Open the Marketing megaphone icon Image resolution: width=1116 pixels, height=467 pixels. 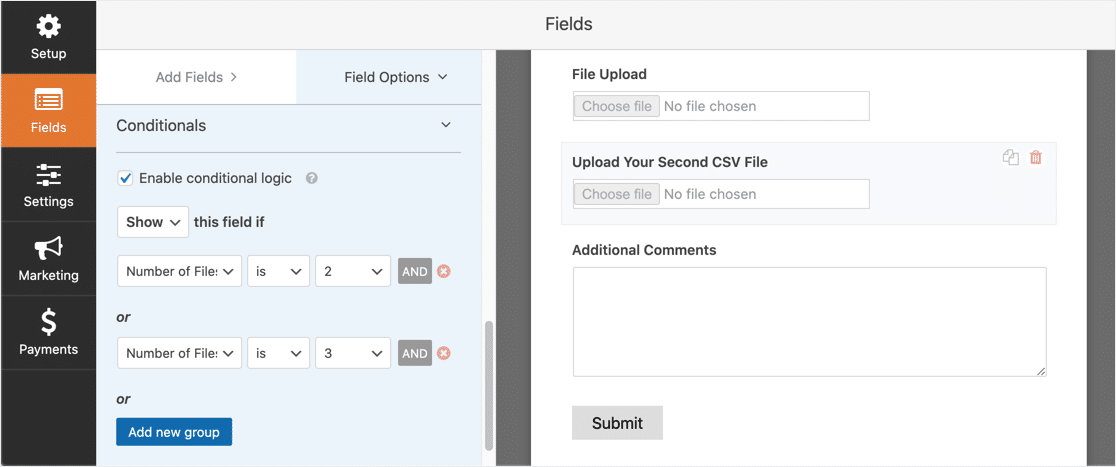(x=48, y=248)
